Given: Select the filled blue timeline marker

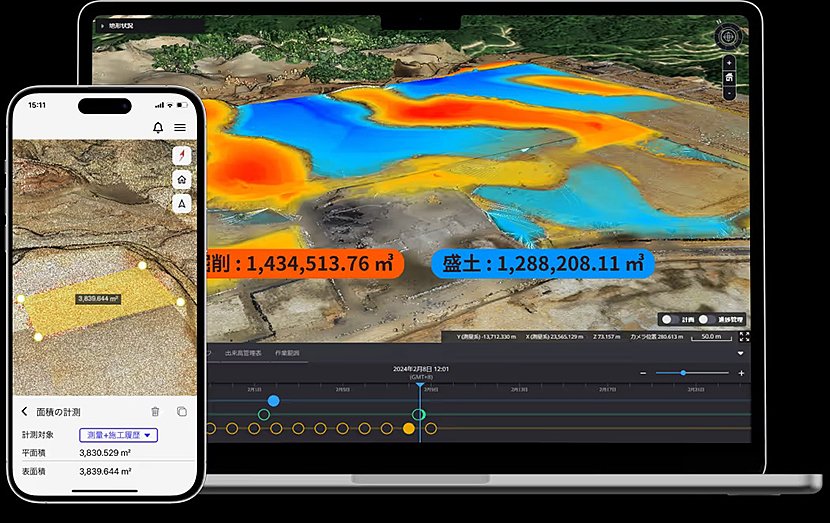Looking at the screenshot, I should [x=274, y=401].
